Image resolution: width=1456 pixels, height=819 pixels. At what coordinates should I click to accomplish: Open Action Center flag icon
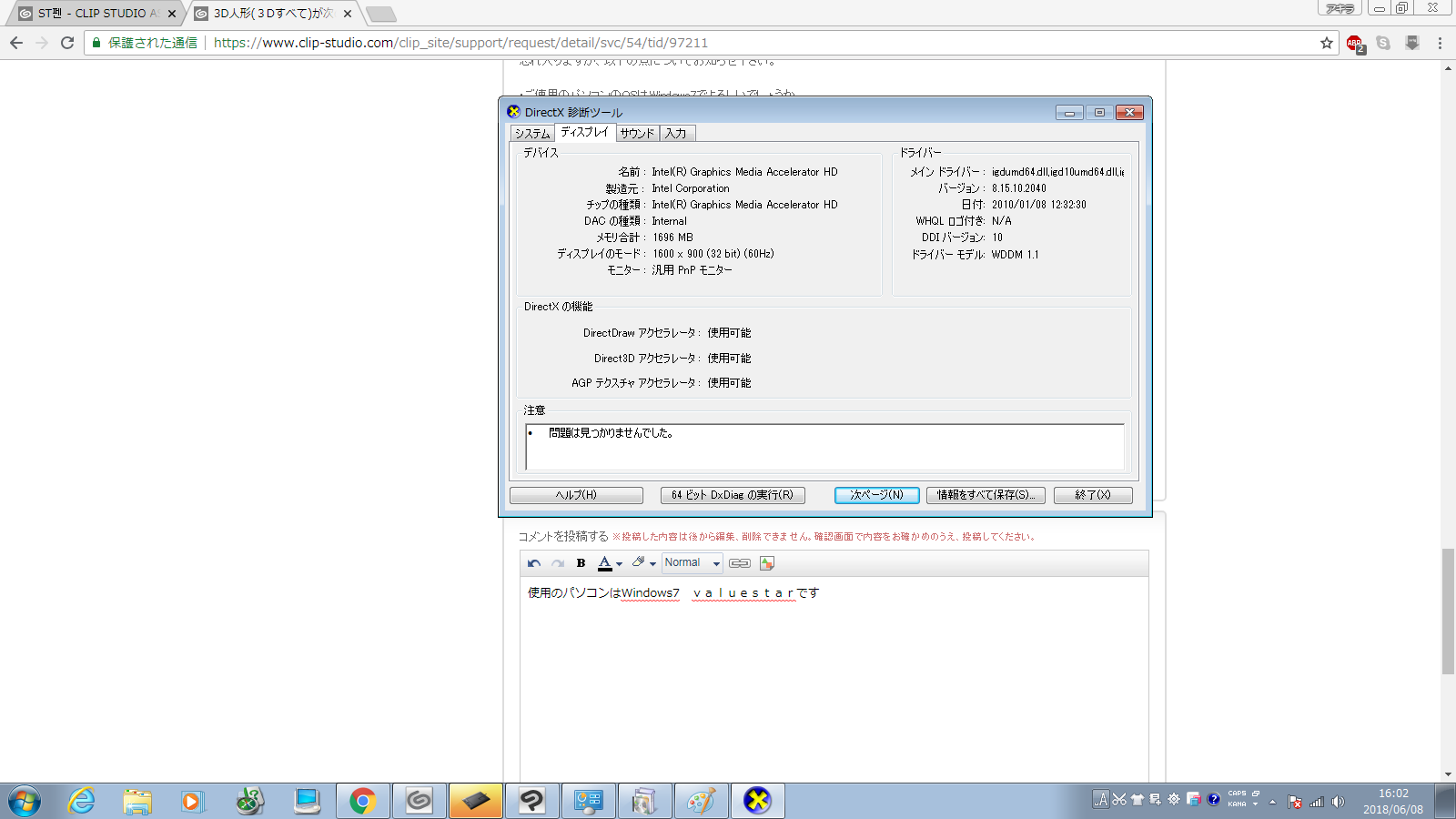[1295, 802]
